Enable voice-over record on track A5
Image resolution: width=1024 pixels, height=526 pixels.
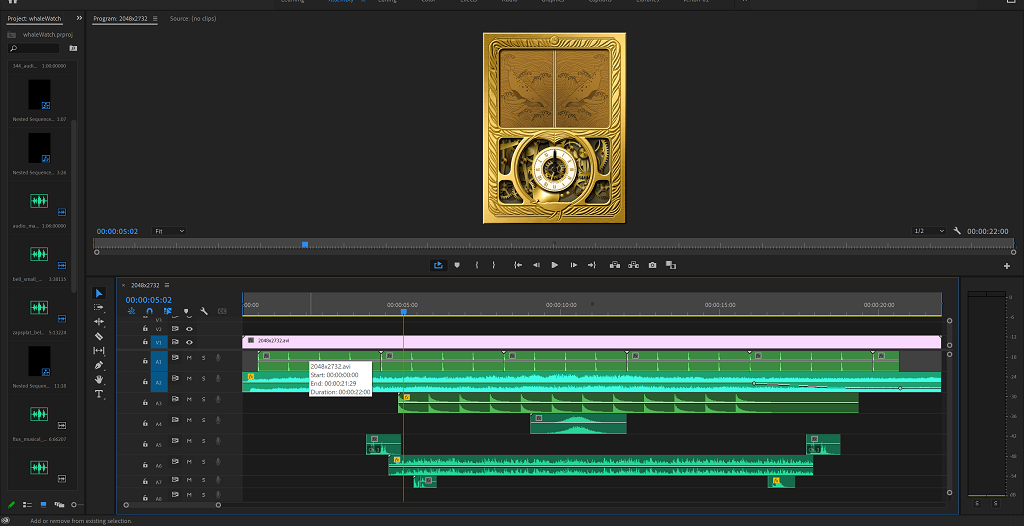(218, 441)
